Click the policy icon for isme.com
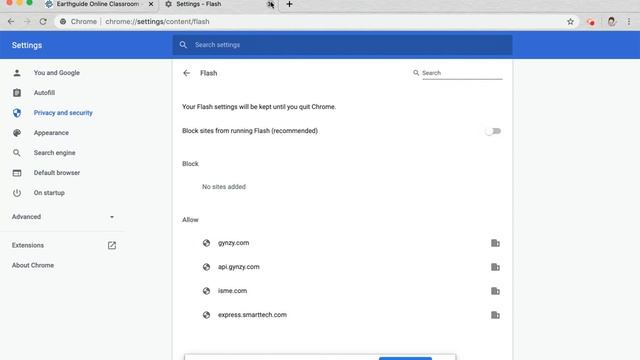 tap(495, 291)
